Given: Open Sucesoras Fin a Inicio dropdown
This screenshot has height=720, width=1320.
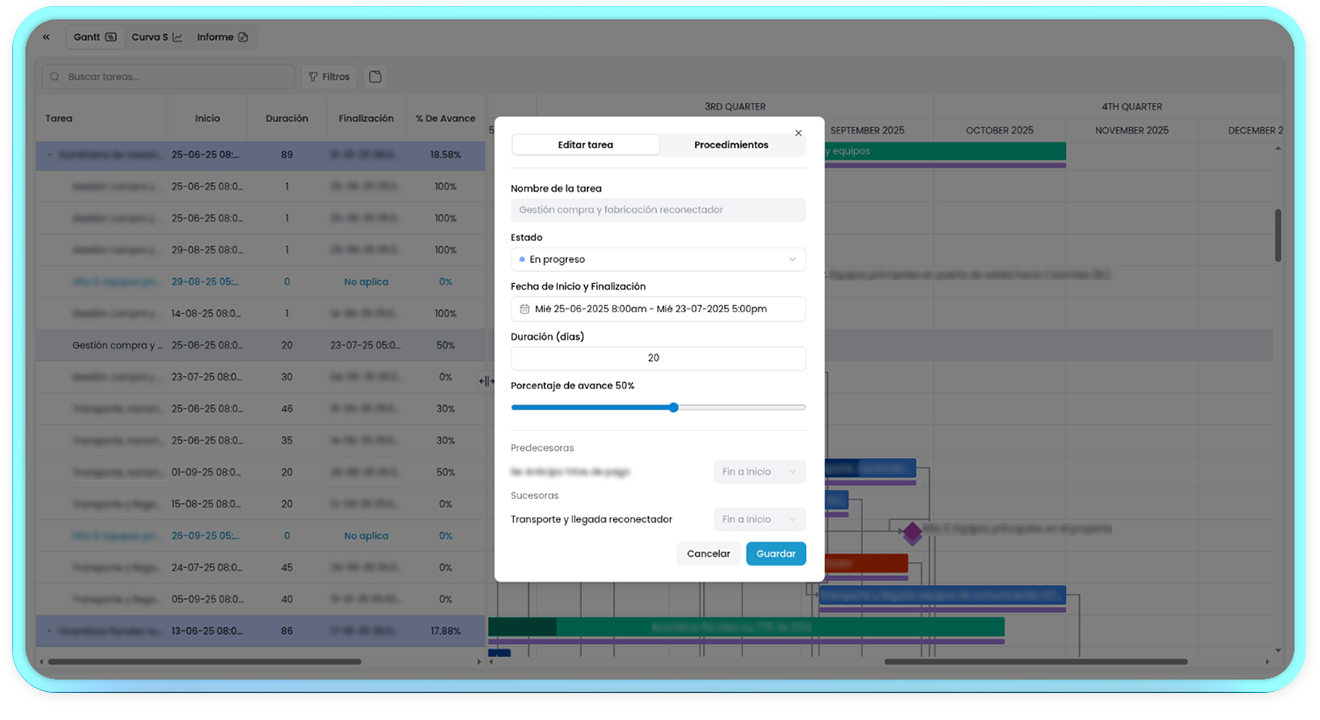Looking at the screenshot, I should 759,519.
